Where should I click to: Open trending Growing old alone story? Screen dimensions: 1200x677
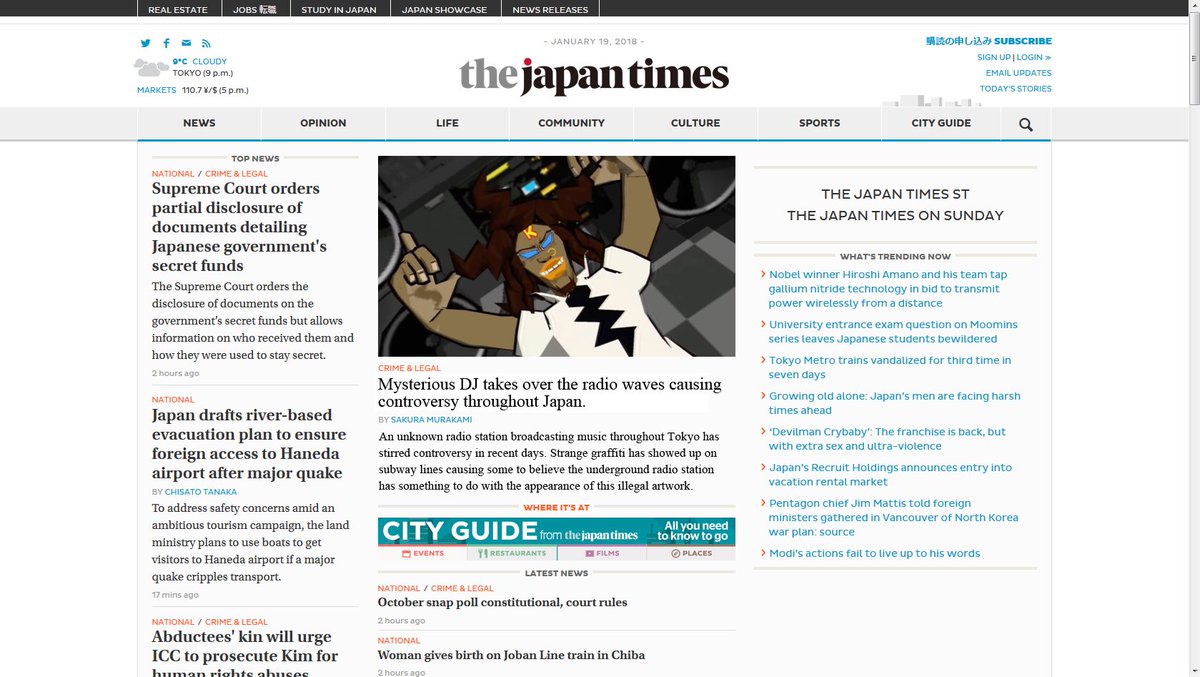coord(895,403)
